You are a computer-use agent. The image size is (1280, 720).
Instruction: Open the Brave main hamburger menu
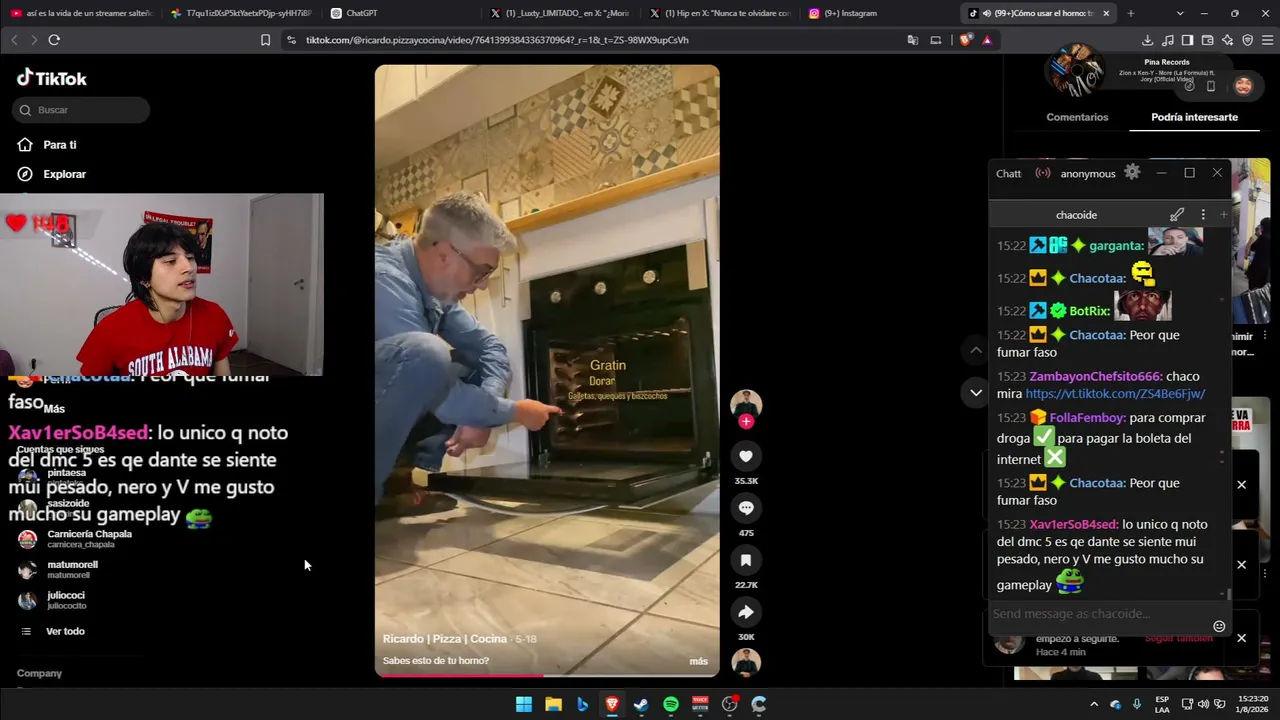[x=1268, y=40]
